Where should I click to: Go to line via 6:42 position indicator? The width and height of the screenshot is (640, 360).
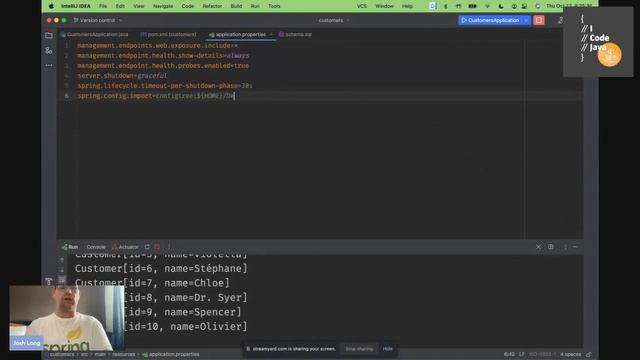(x=509, y=354)
